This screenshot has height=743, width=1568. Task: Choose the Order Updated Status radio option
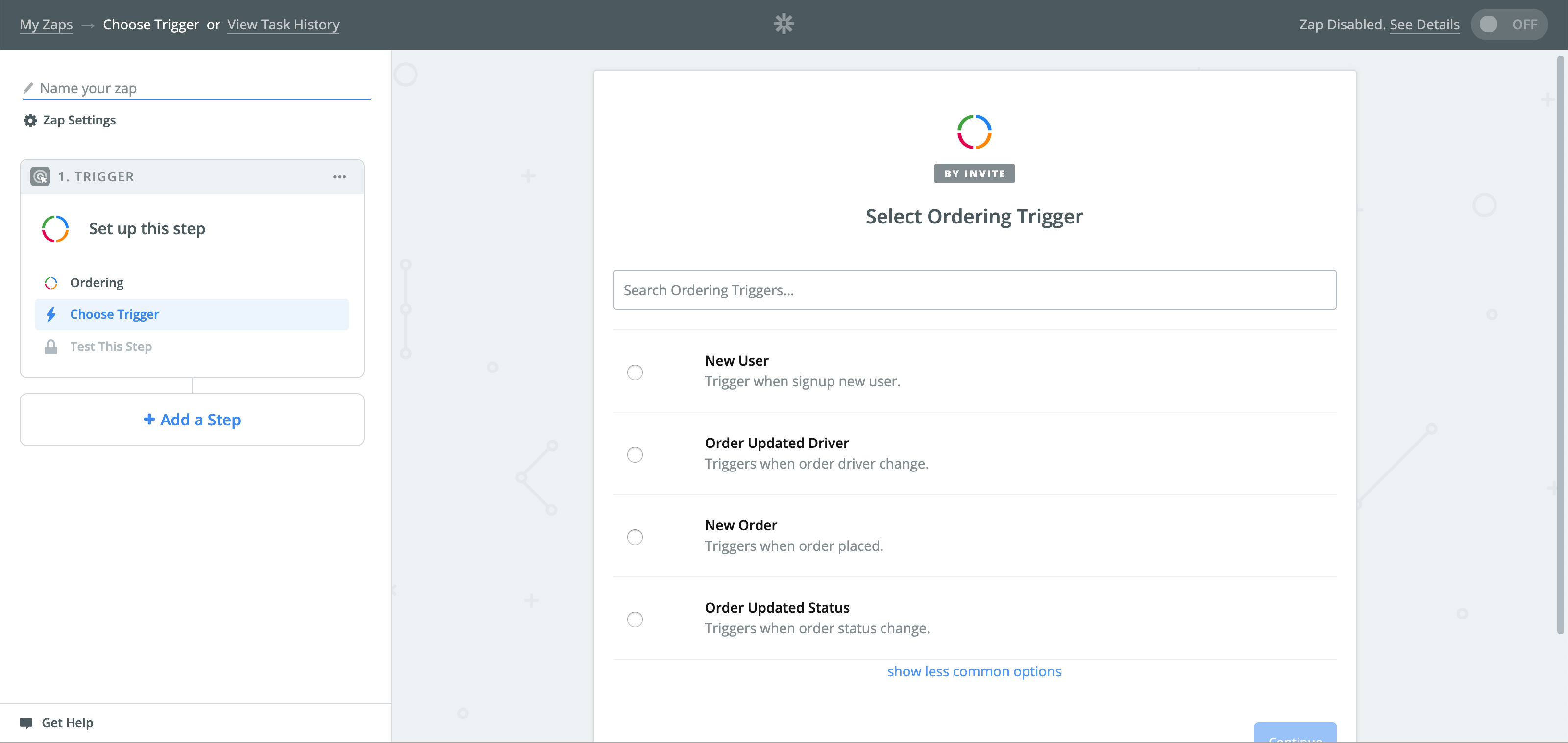[x=635, y=619]
